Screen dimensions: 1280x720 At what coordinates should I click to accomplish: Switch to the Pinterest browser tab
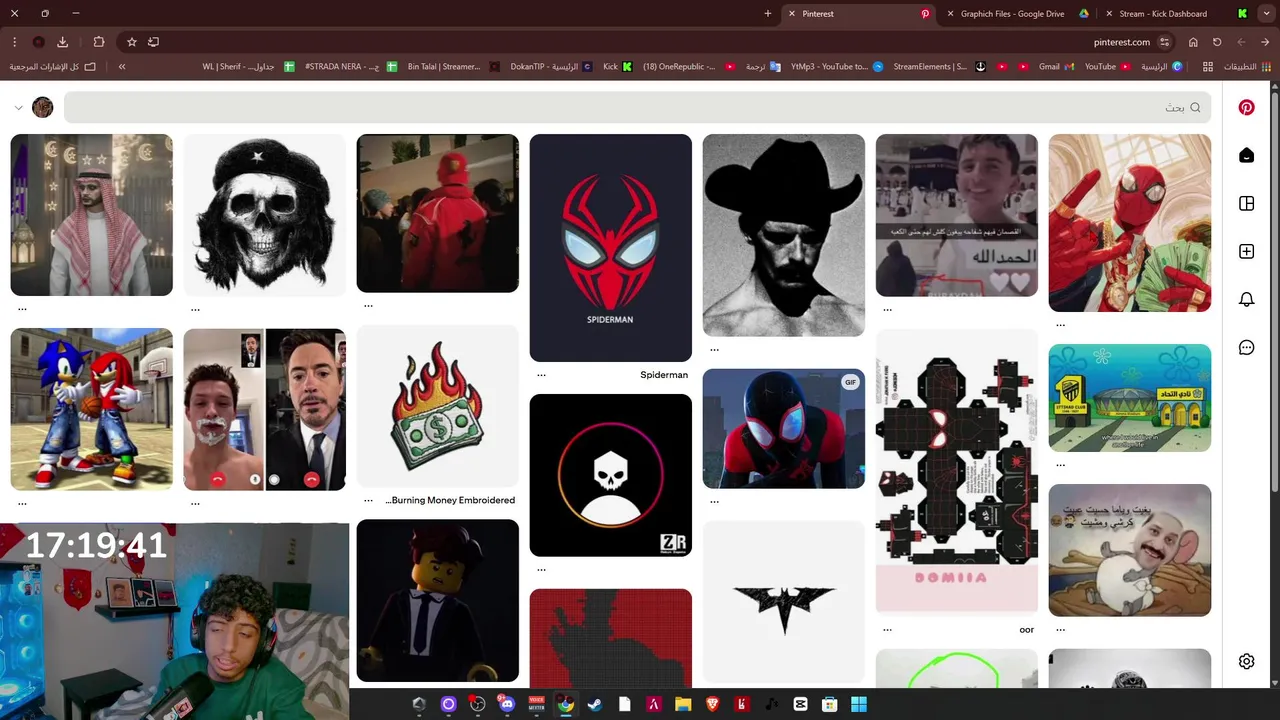[x=860, y=14]
